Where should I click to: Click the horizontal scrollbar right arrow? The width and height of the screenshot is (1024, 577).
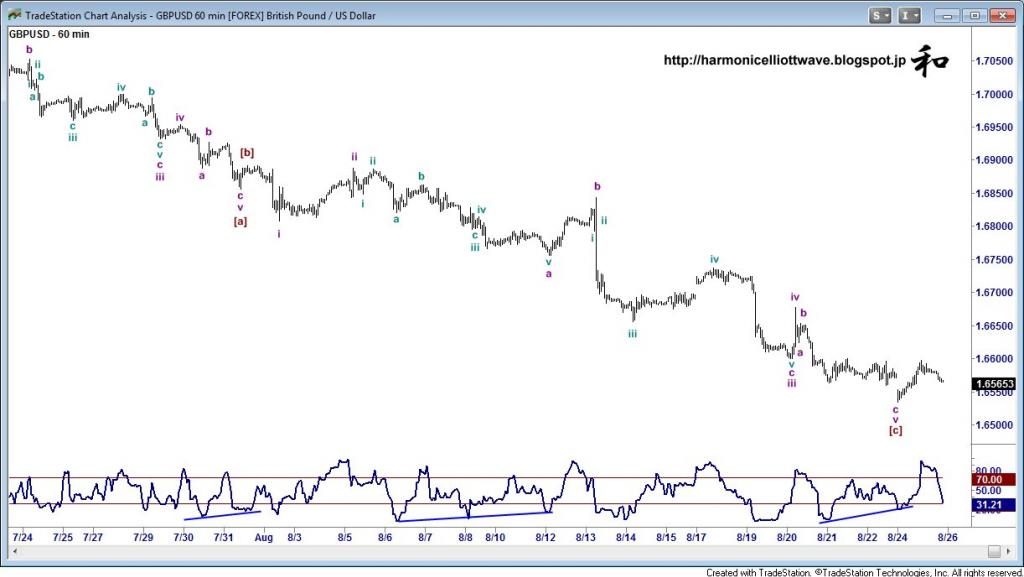[x=1010, y=552]
